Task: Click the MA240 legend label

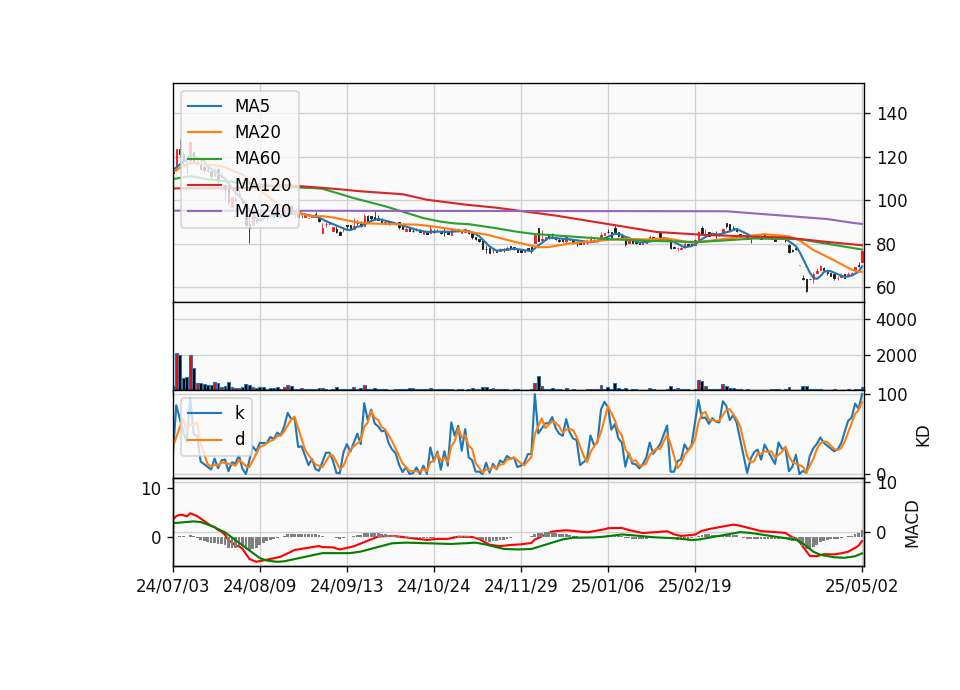Action: (263, 211)
